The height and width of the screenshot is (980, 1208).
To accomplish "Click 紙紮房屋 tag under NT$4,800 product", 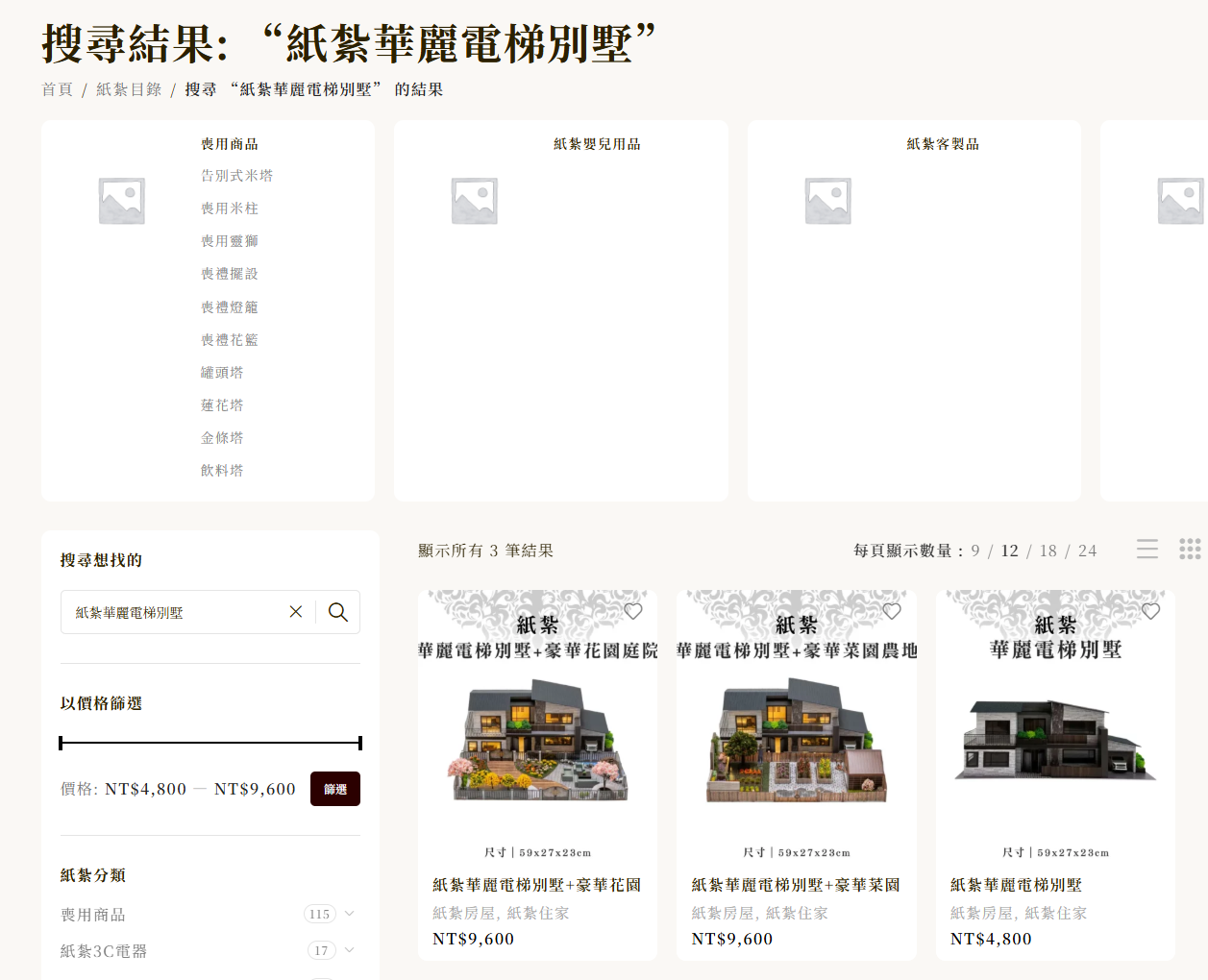I will click(x=981, y=913).
